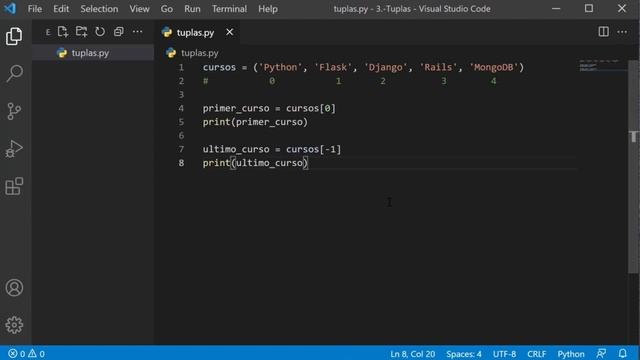Show notifications bell in status bar
640x360 pixels.
tap(622, 353)
